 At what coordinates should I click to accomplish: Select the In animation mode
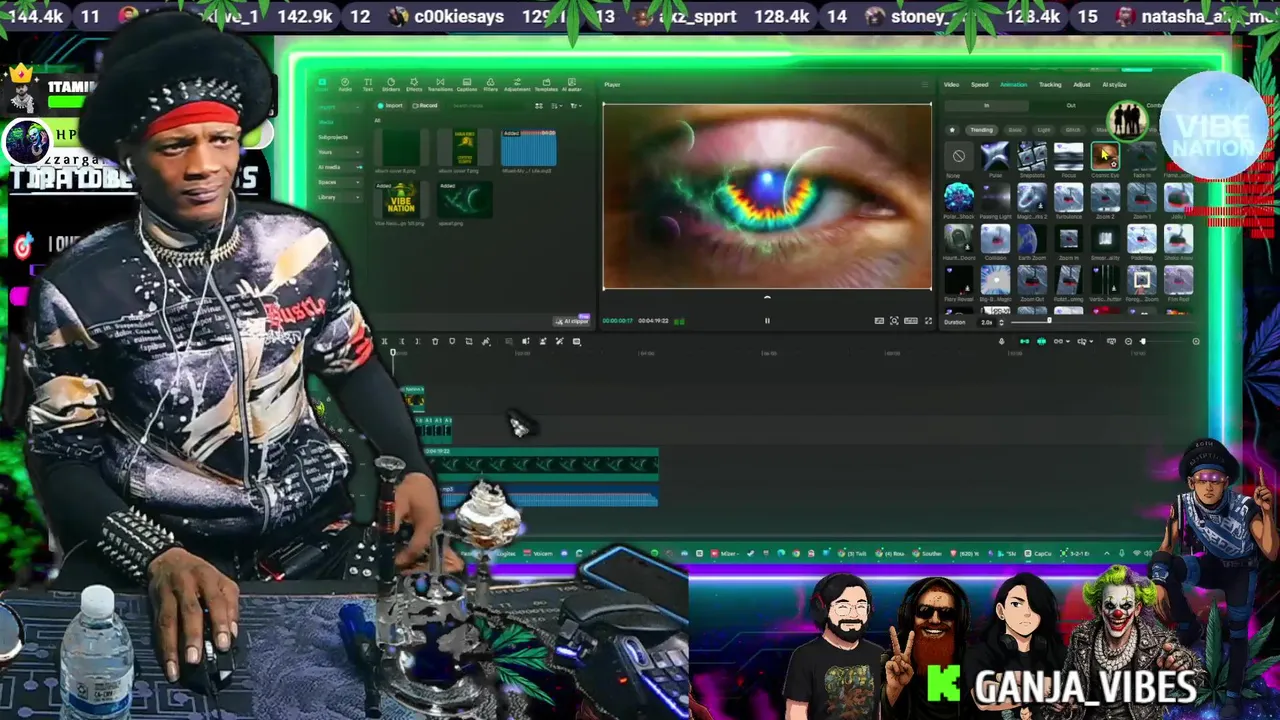987,105
